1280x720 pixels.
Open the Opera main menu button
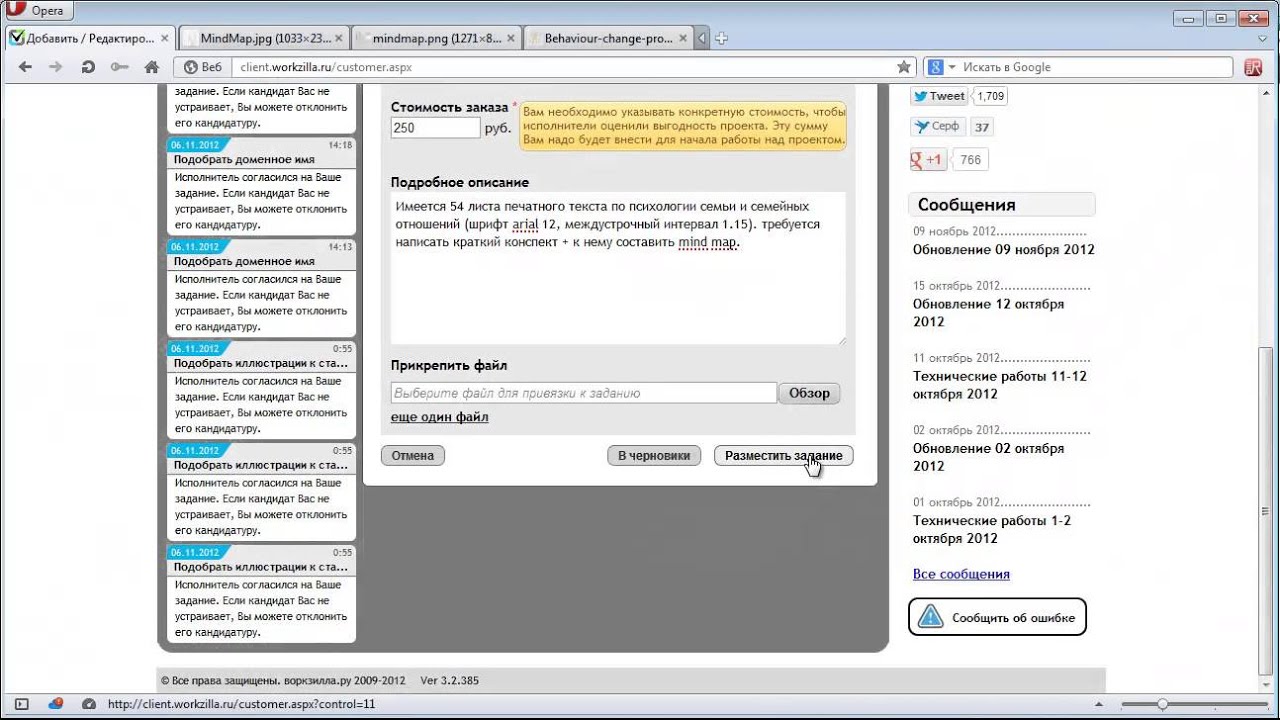(x=36, y=11)
